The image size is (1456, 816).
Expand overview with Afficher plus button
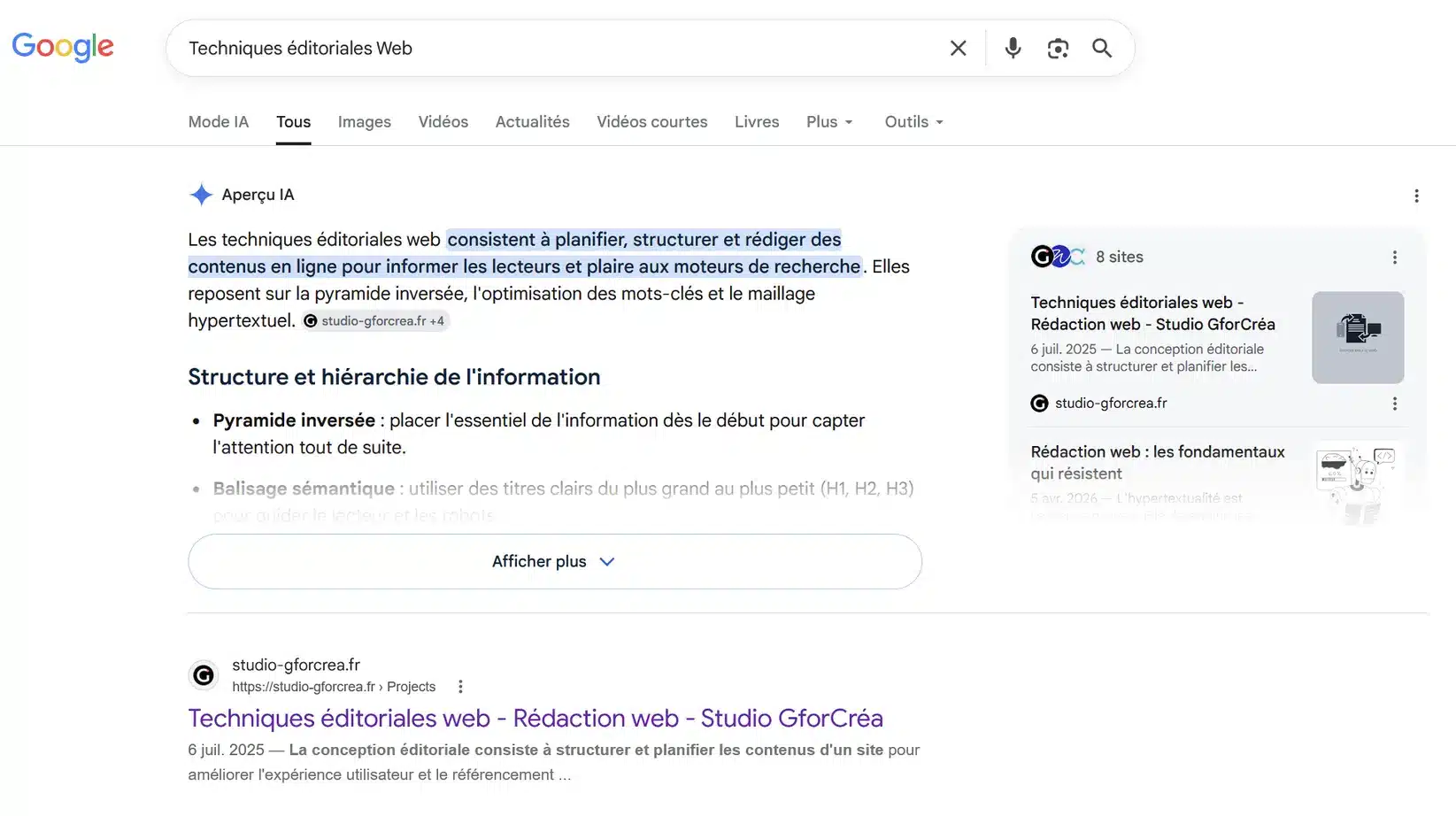(555, 561)
